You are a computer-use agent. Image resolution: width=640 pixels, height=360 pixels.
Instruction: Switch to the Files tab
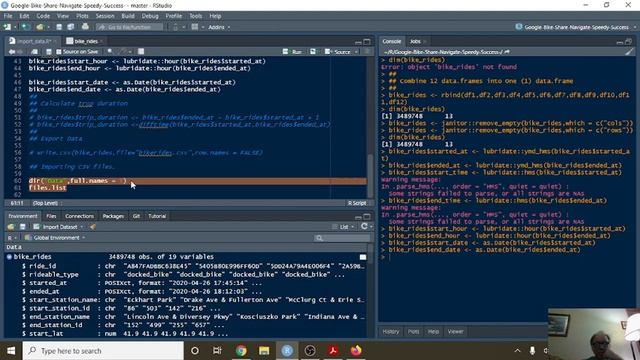(51, 216)
